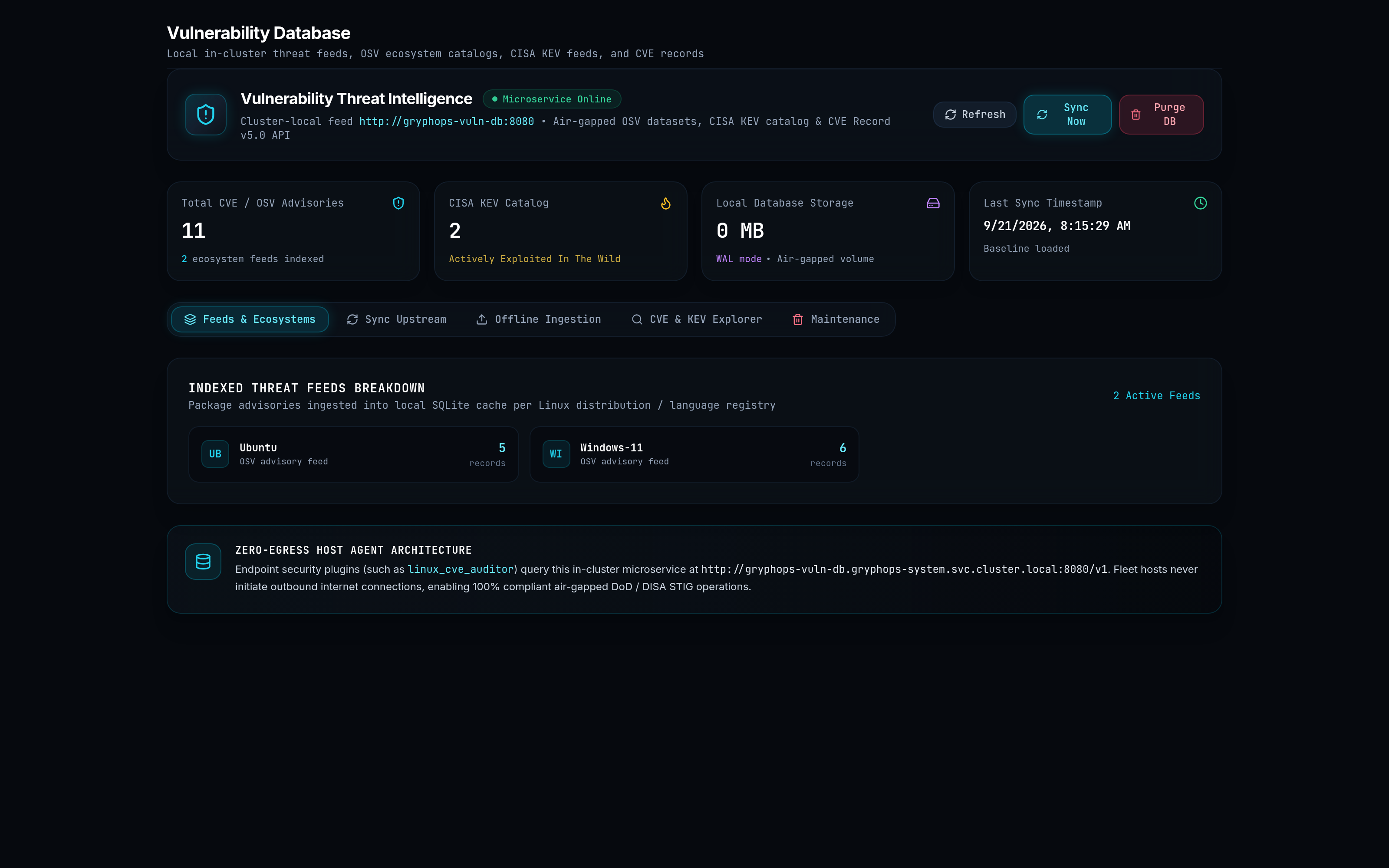Click the hard drive icon in Local Database Storage card
This screenshot has width=1389, height=868.
(933, 203)
